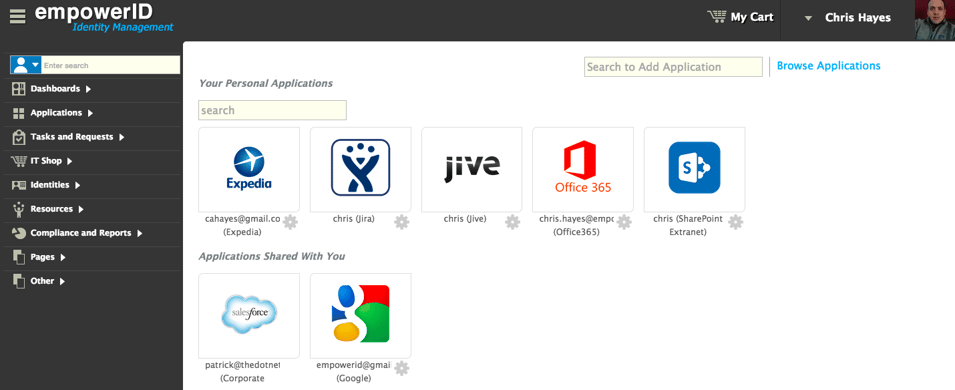Image resolution: width=955 pixels, height=390 pixels.
Task: Expand the Identities arrow
Action: point(77,185)
